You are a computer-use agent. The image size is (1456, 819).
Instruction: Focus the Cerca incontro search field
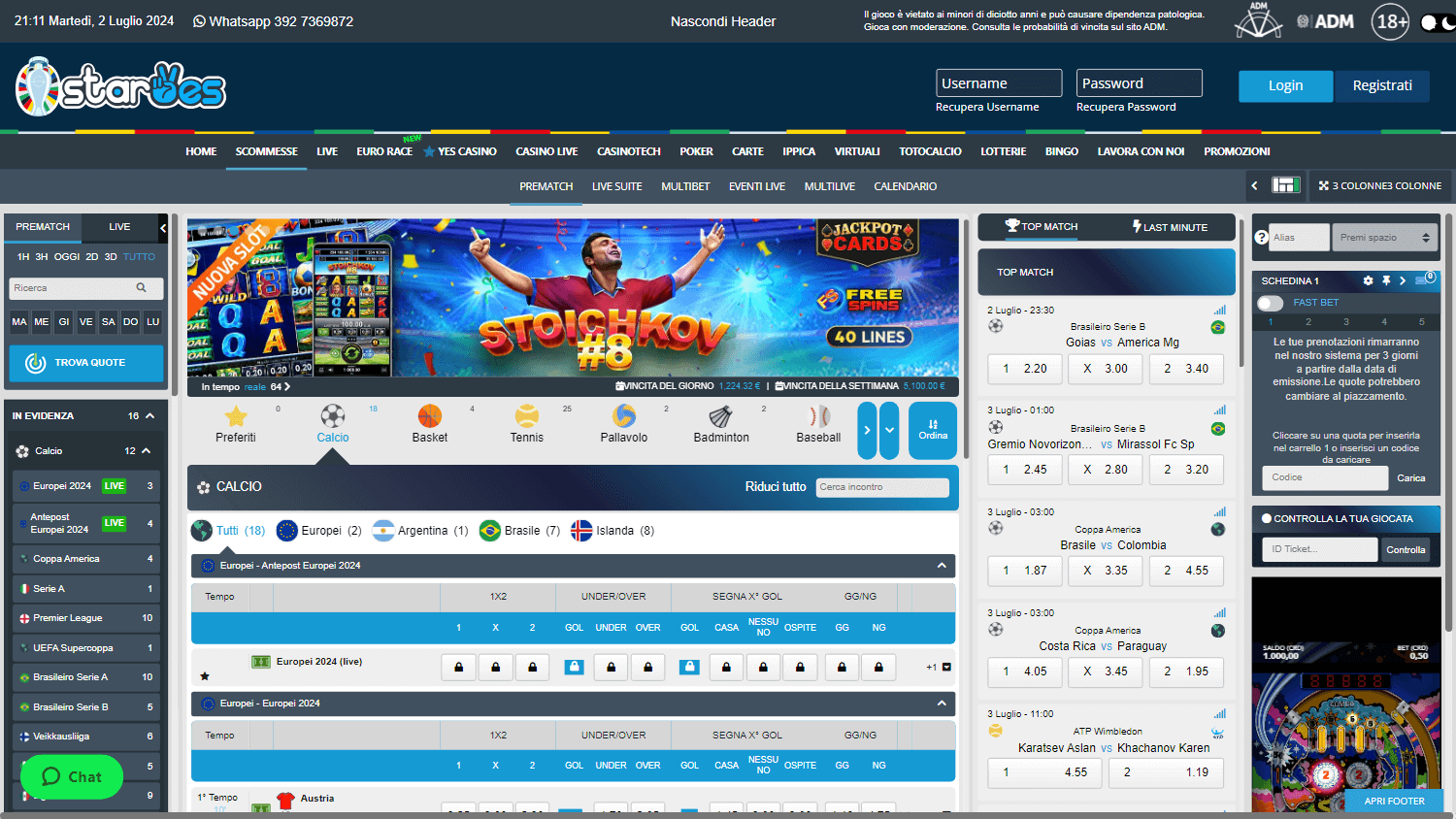tap(881, 487)
